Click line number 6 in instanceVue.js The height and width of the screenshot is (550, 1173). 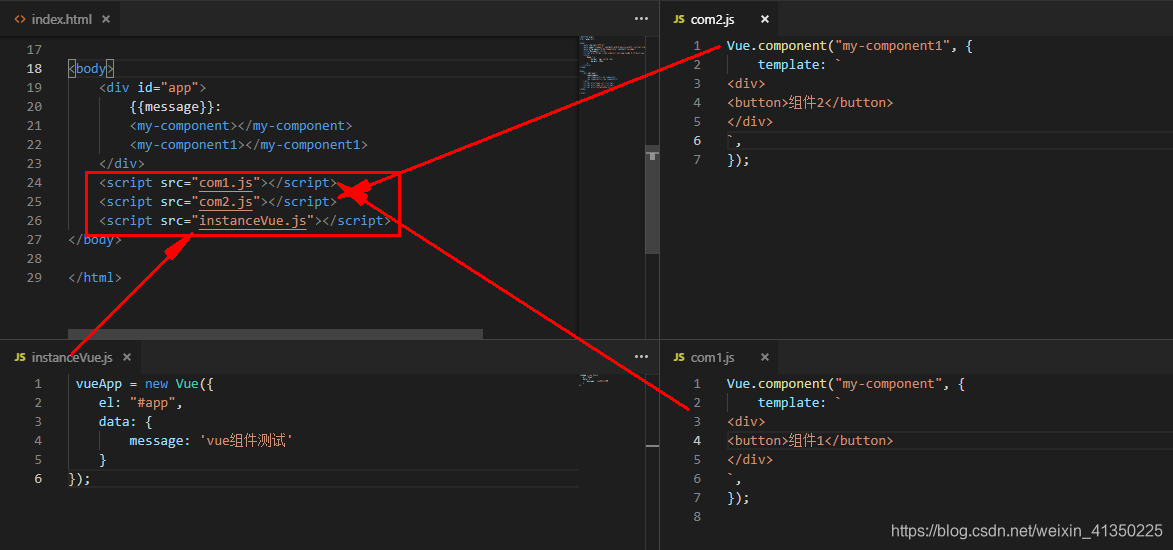click(x=37, y=478)
